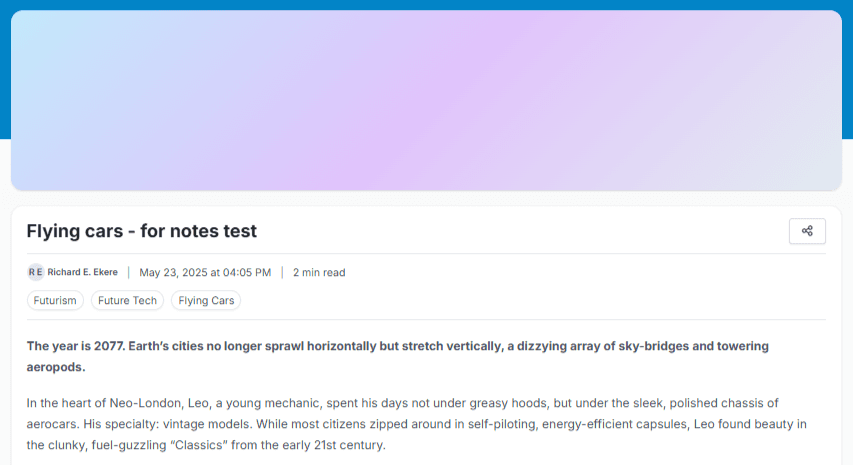Open the share icon button
This screenshot has height=465, width=853.
807,231
